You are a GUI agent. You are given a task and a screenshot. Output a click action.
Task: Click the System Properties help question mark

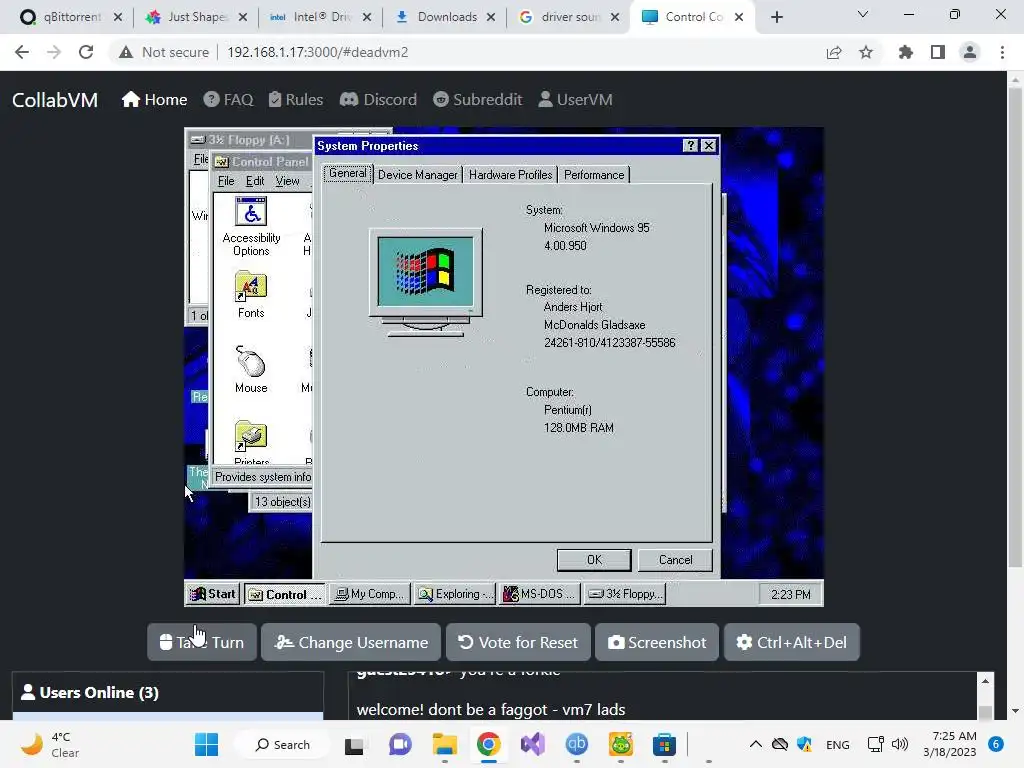(690, 146)
